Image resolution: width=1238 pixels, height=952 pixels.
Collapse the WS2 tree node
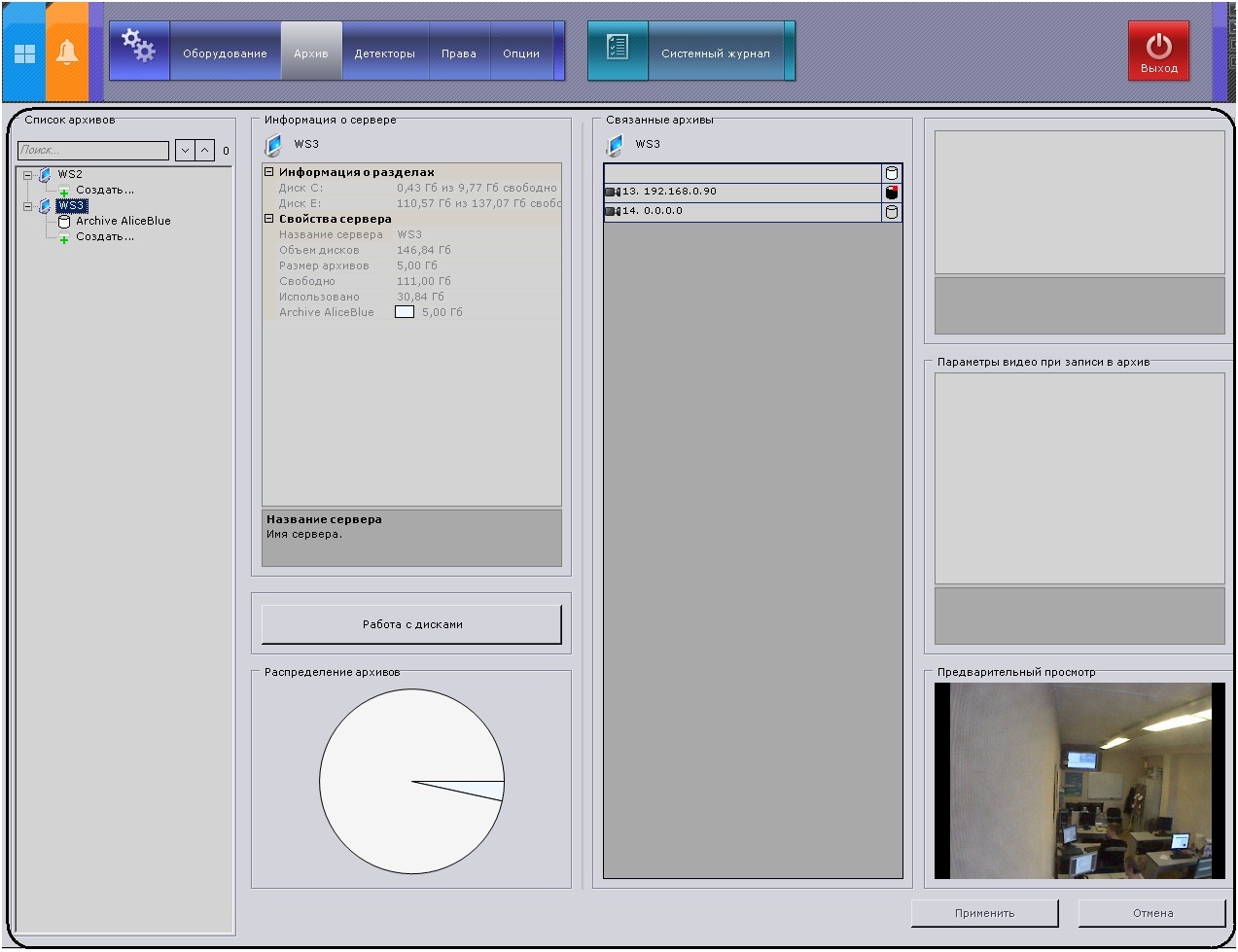click(x=28, y=176)
